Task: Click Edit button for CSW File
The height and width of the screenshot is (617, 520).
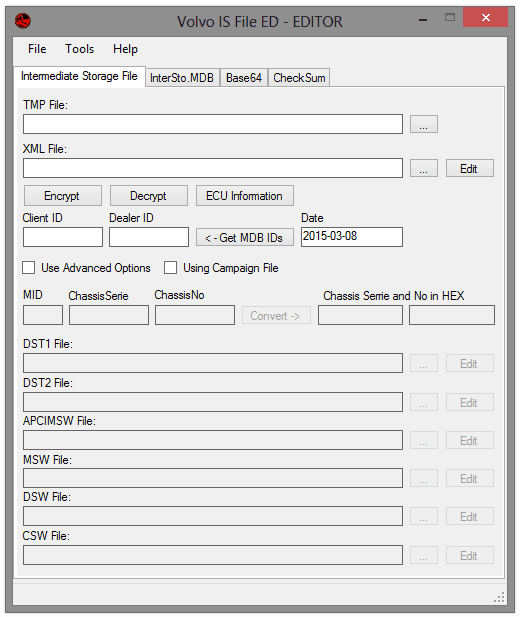Action: tap(469, 555)
